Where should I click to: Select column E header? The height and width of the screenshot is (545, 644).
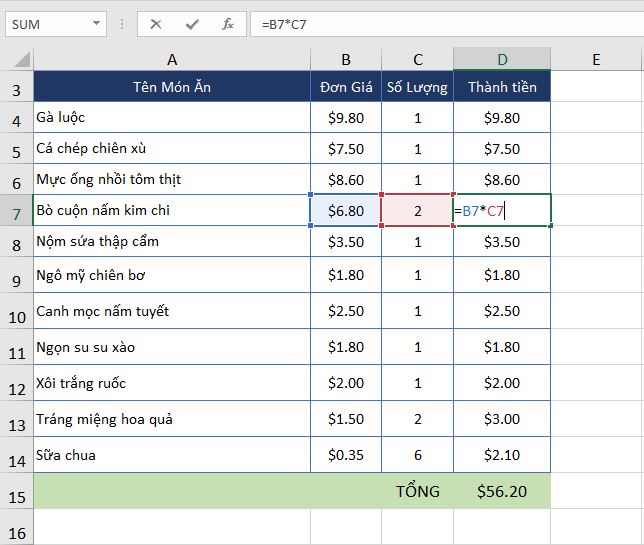[596, 60]
